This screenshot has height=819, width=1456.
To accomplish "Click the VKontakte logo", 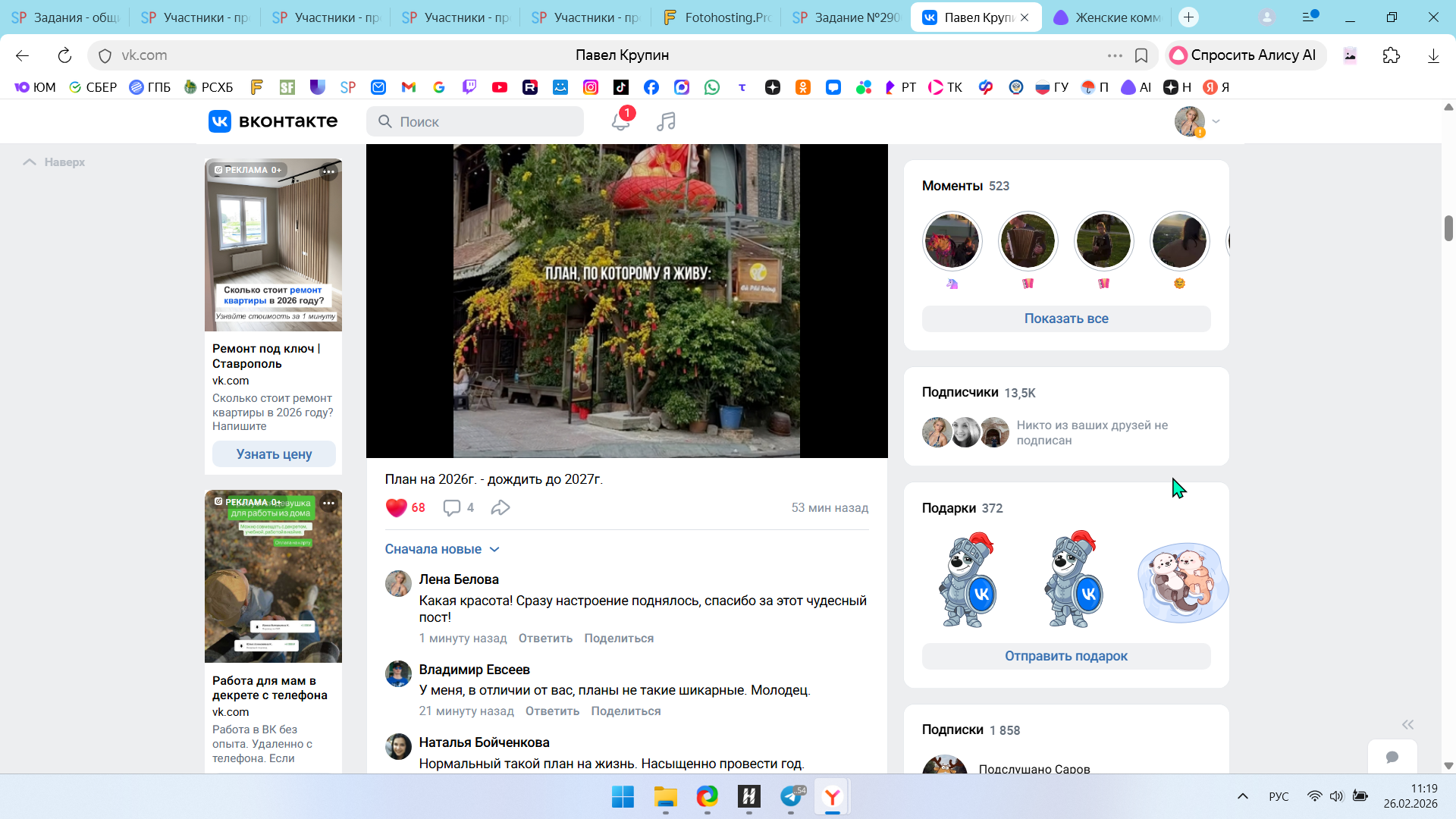I will tap(273, 121).
